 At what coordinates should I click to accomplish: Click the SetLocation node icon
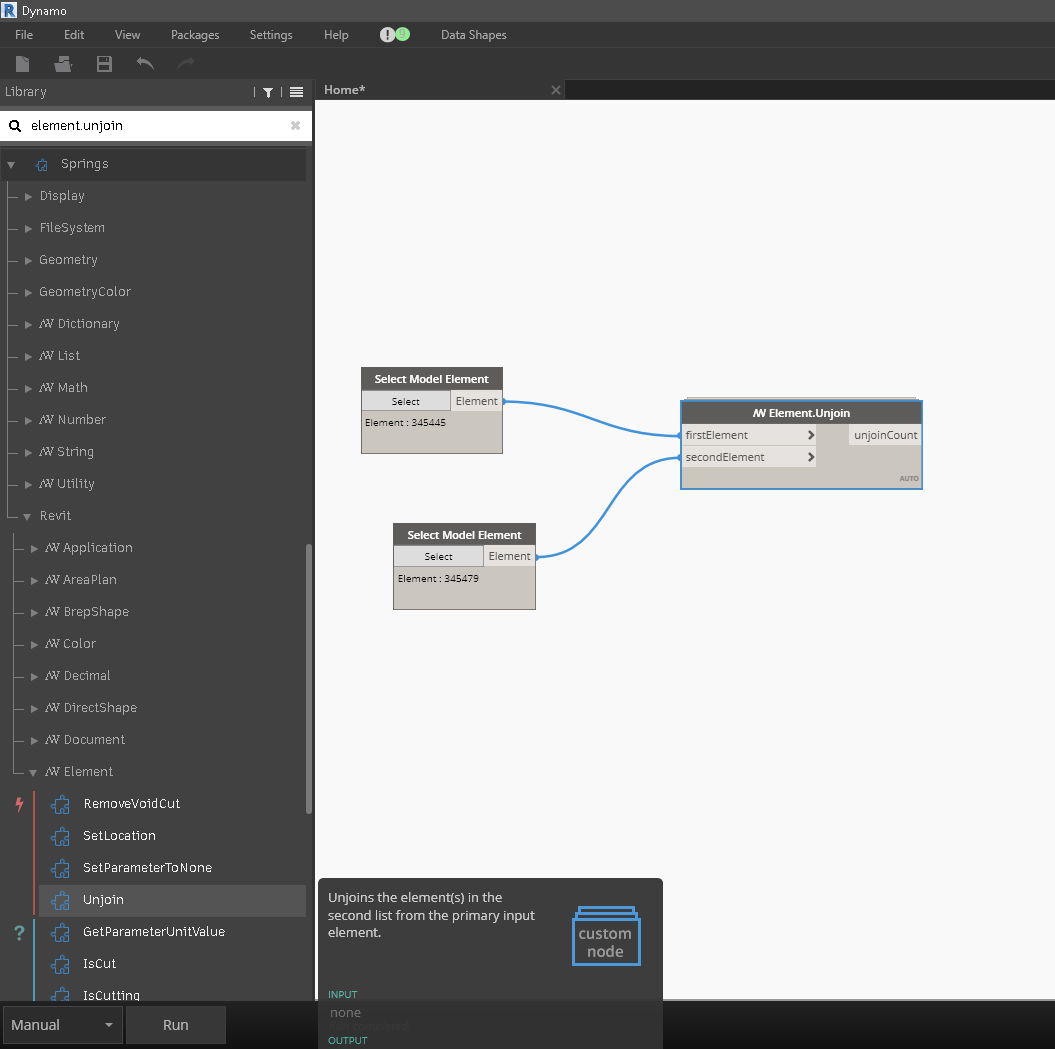[x=61, y=836]
